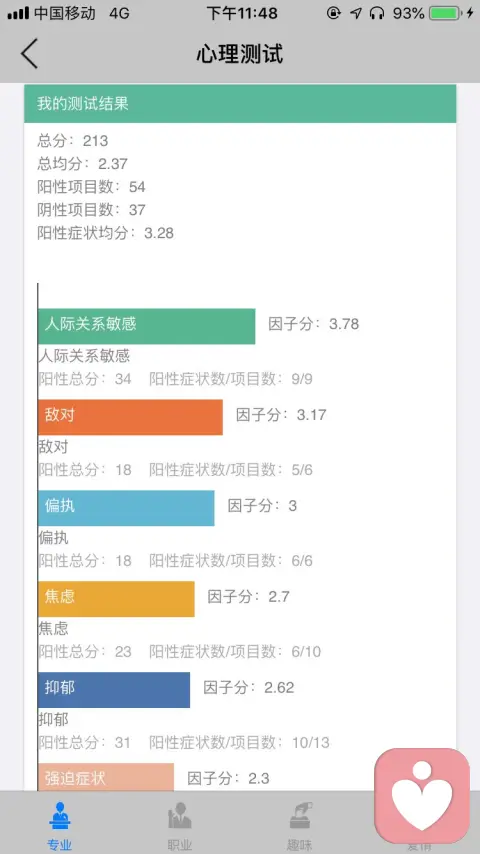Viewport: 480px width, 854px height.
Task: Select the yellow 焦虑 bar
Action: tap(116, 599)
